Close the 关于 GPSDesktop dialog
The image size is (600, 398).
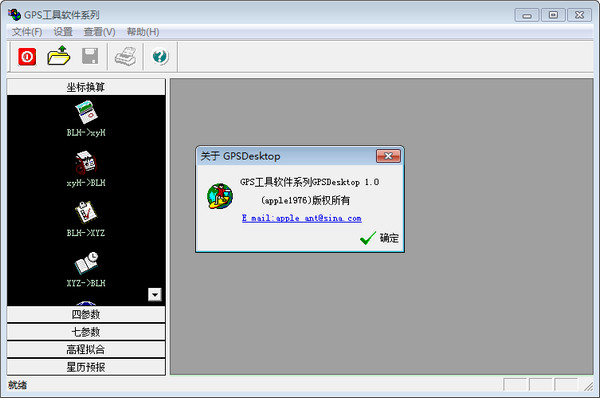tap(388, 156)
